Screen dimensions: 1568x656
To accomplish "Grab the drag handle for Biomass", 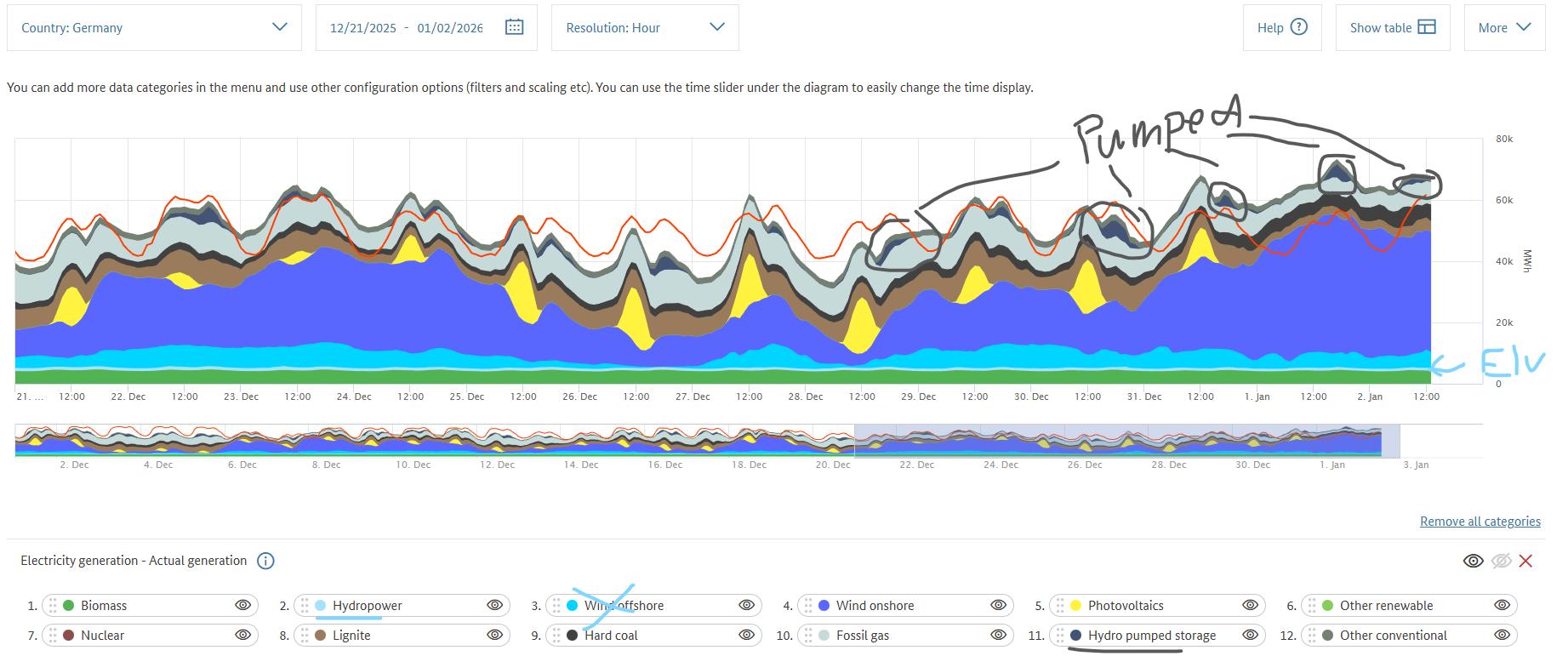I will coord(53,606).
